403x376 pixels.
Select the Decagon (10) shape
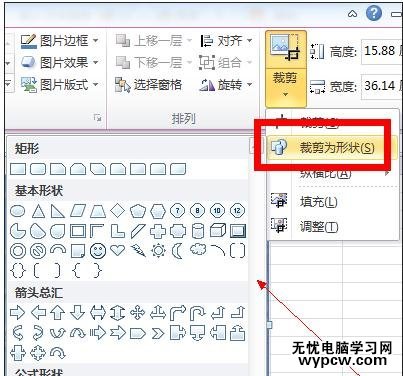pos(217,211)
